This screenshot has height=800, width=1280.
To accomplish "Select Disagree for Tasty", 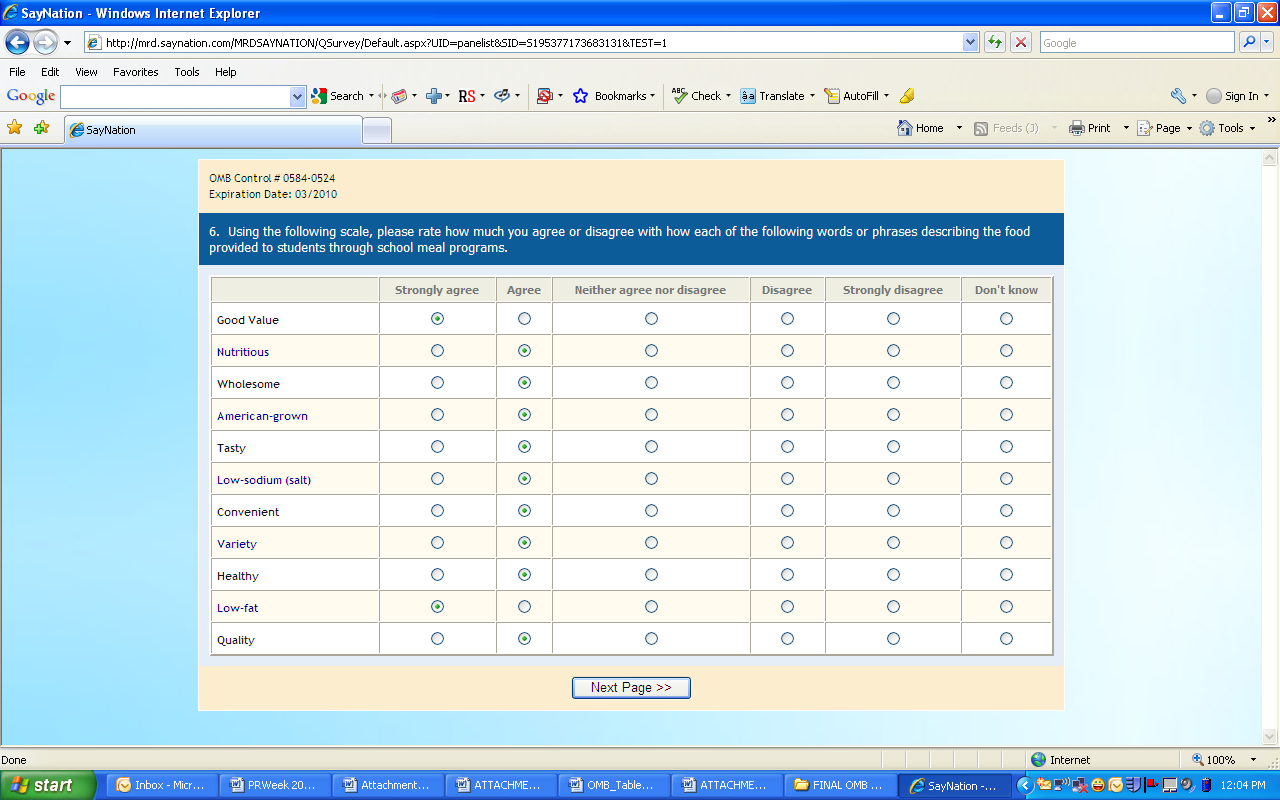I will pyautogui.click(x=787, y=447).
